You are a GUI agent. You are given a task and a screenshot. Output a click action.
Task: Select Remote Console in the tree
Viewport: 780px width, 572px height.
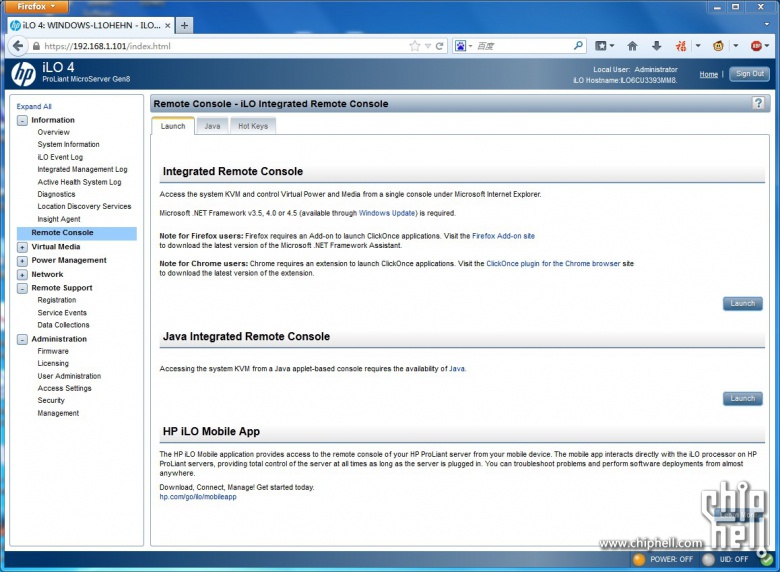(77, 233)
